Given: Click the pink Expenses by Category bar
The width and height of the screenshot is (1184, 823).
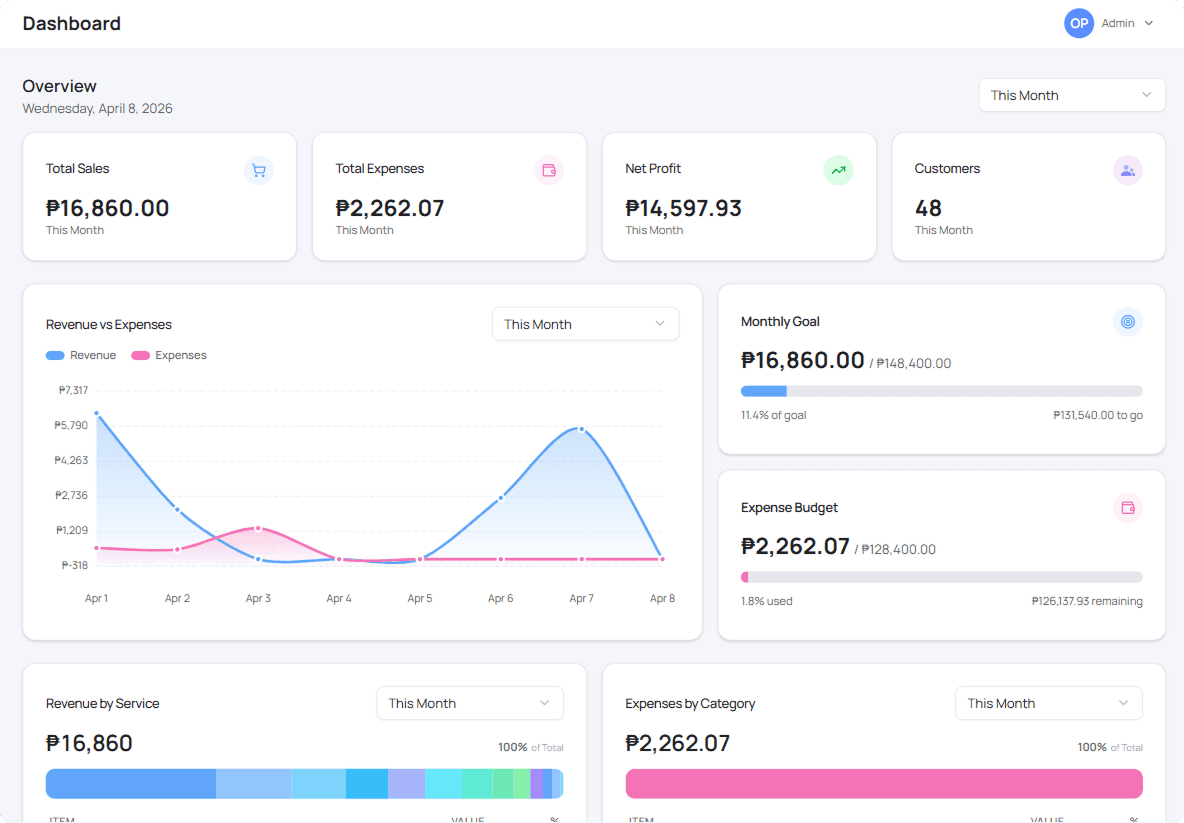Looking at the screenshot, I should coord(884,783).
